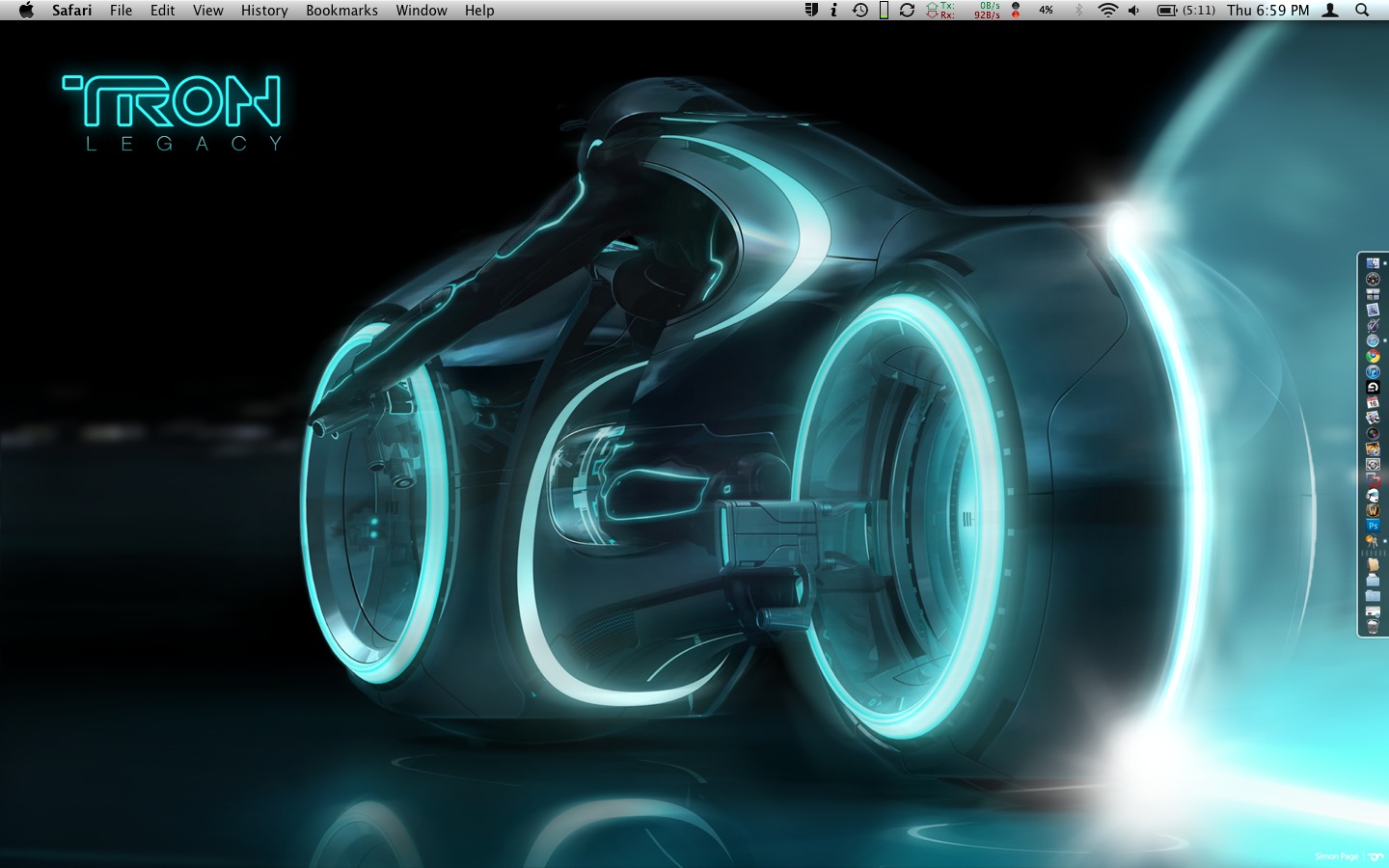Click the shield status icon left of 'i'
The height and width of the screenshot is (868, 1389).
click(811, 11)
